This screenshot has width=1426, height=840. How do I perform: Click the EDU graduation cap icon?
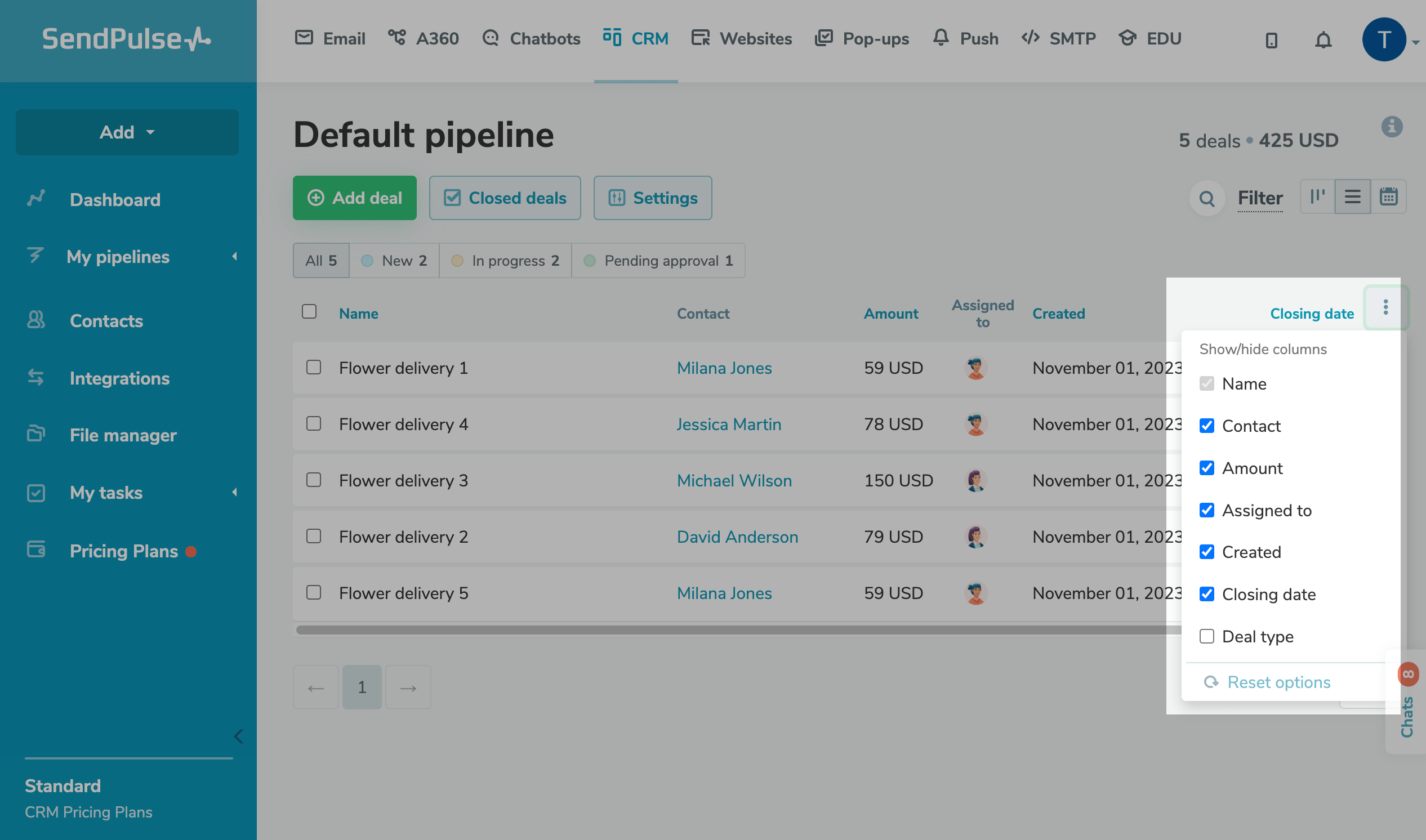tap(1128, 38)
